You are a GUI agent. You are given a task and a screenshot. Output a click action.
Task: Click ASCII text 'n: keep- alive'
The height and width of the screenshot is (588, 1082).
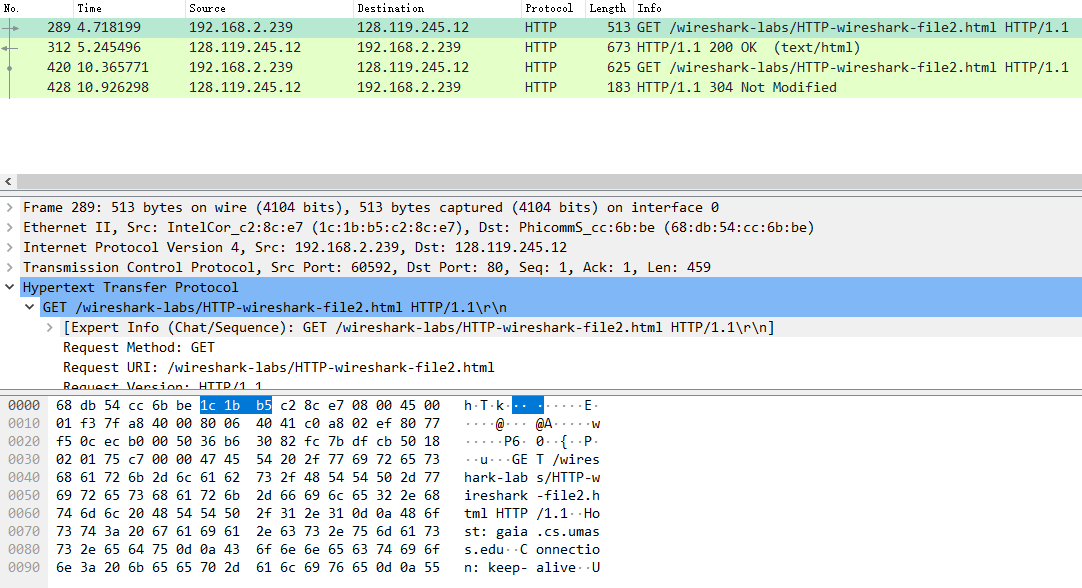520,568
